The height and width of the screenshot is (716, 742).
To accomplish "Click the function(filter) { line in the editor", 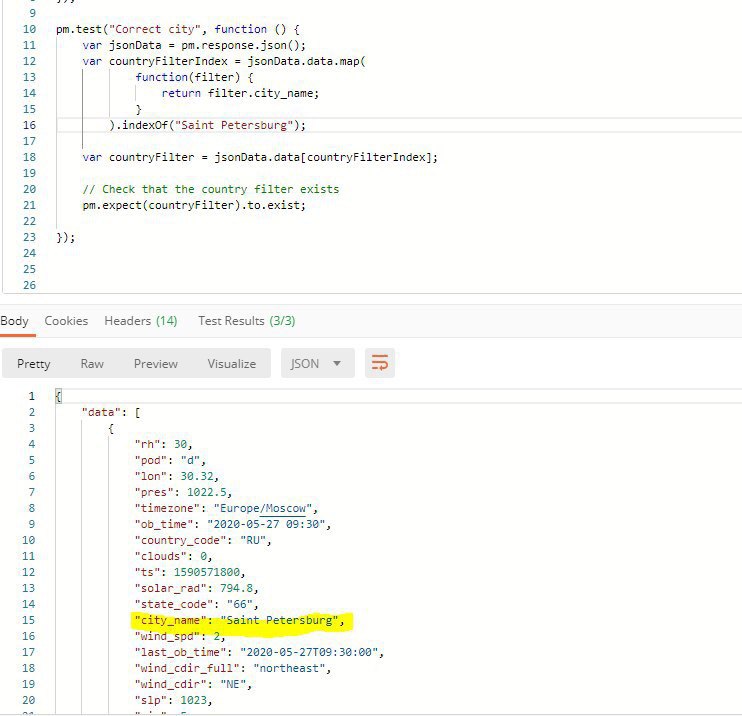I will tap(194, 77).
